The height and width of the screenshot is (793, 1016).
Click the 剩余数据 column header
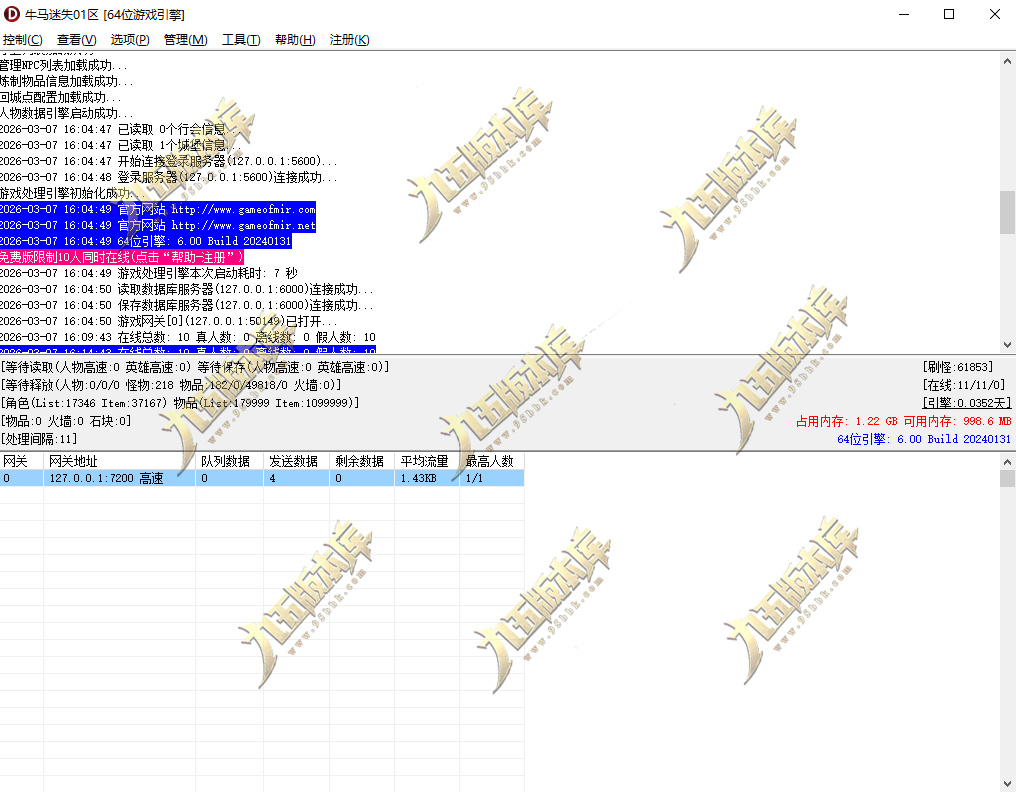[362, 461]
